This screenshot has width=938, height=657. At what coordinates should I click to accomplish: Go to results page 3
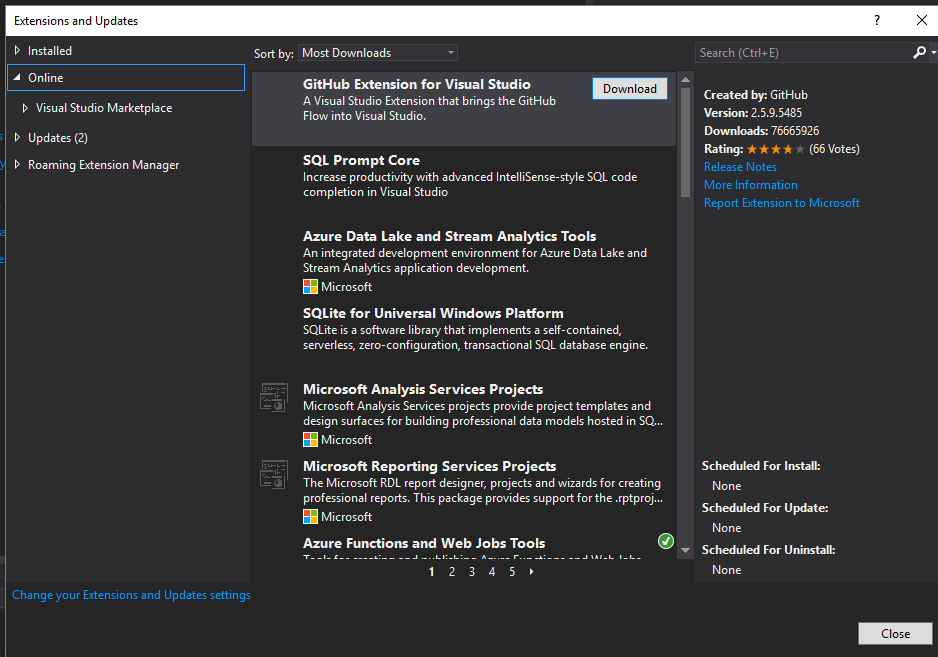pyautogui.click(x=472, y=572)
